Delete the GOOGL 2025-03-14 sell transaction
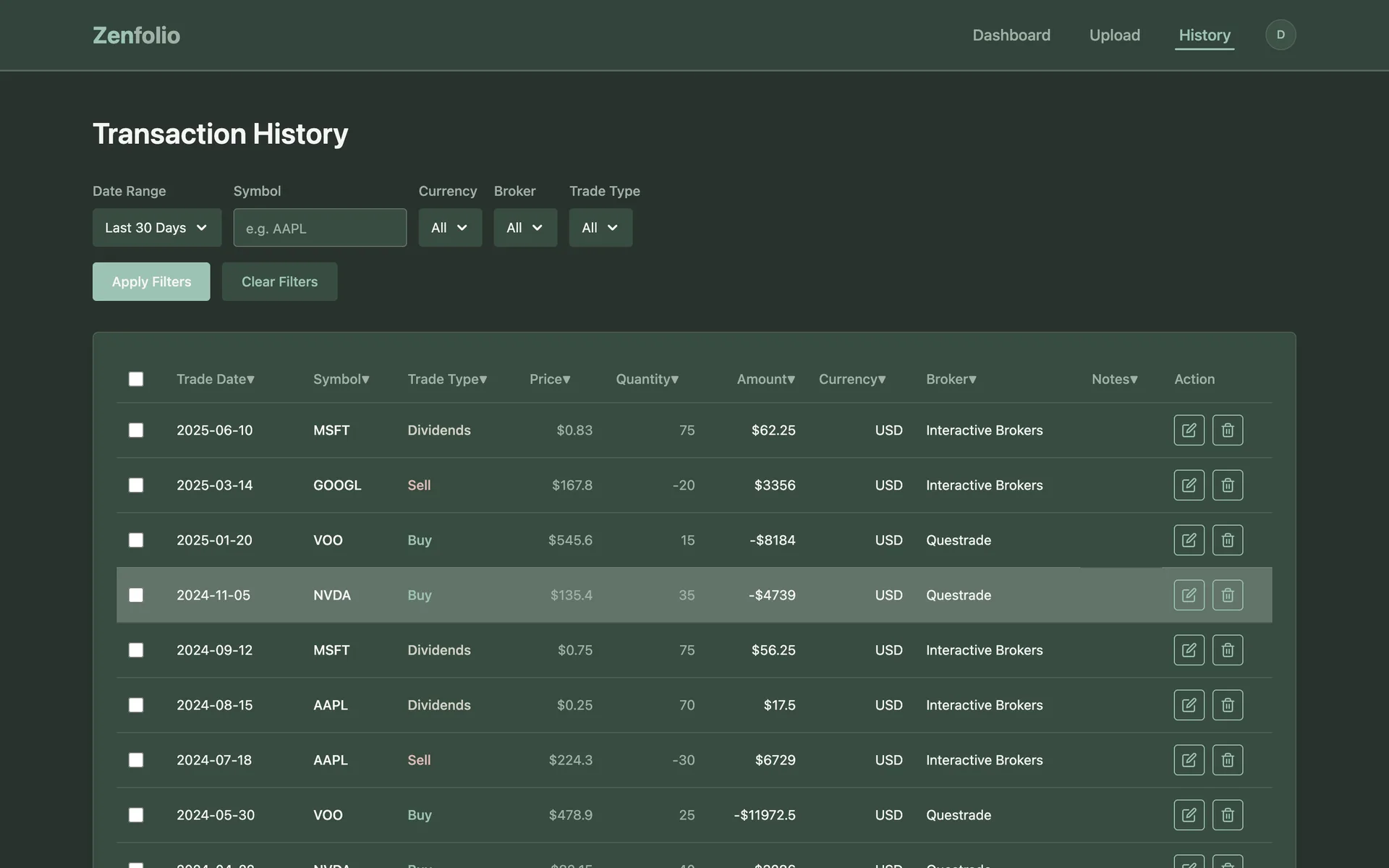Screen dimensions: 1389x868 [x=1228, y=485]
